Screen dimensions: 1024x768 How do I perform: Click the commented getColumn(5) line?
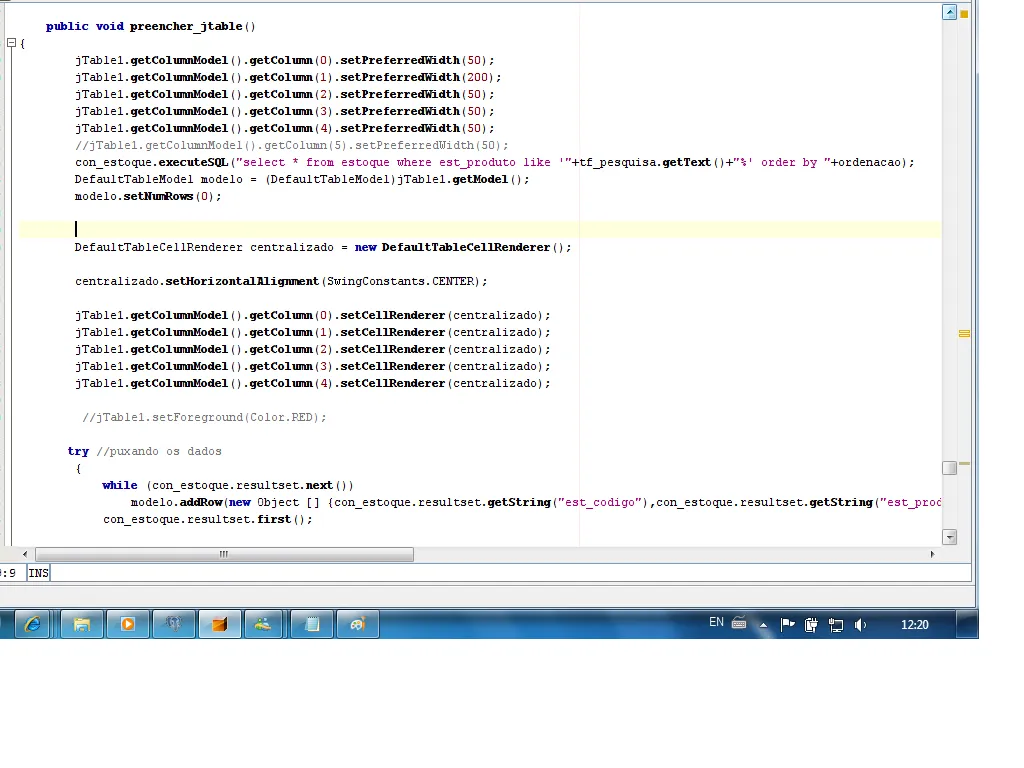(291, 145)
